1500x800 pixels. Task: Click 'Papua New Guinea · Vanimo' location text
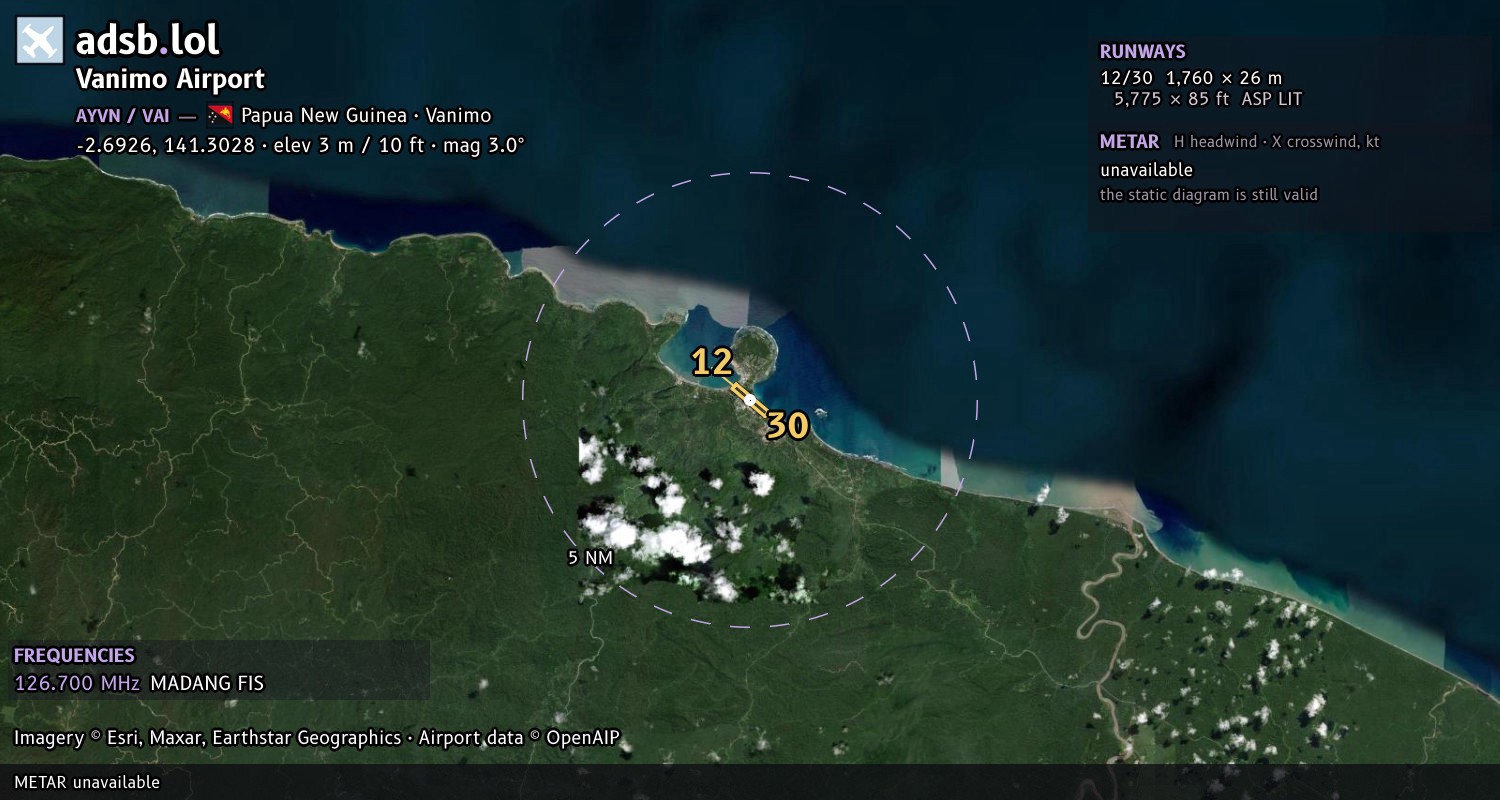(366, 115)
